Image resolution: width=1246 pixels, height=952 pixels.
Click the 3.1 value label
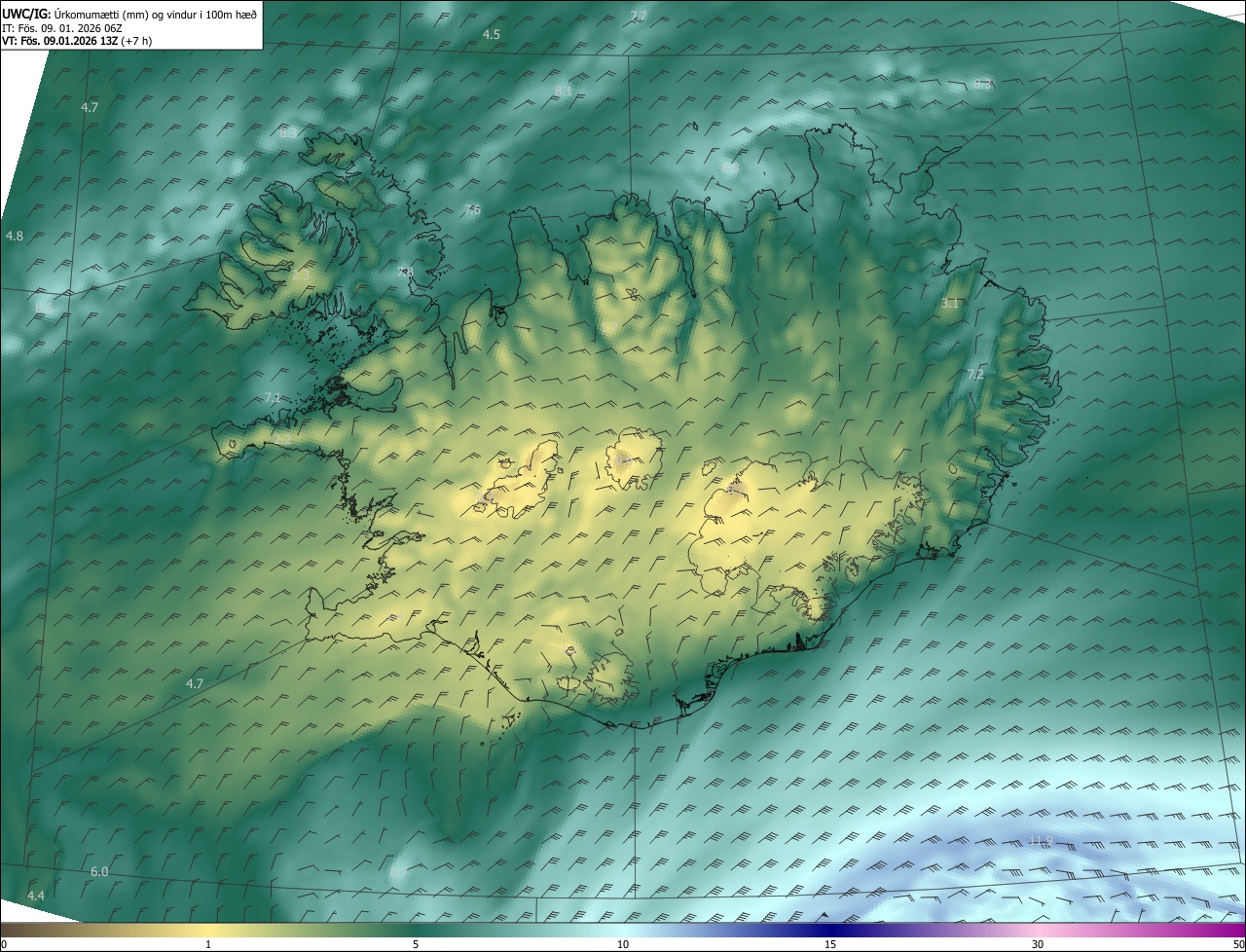(950, 304)
